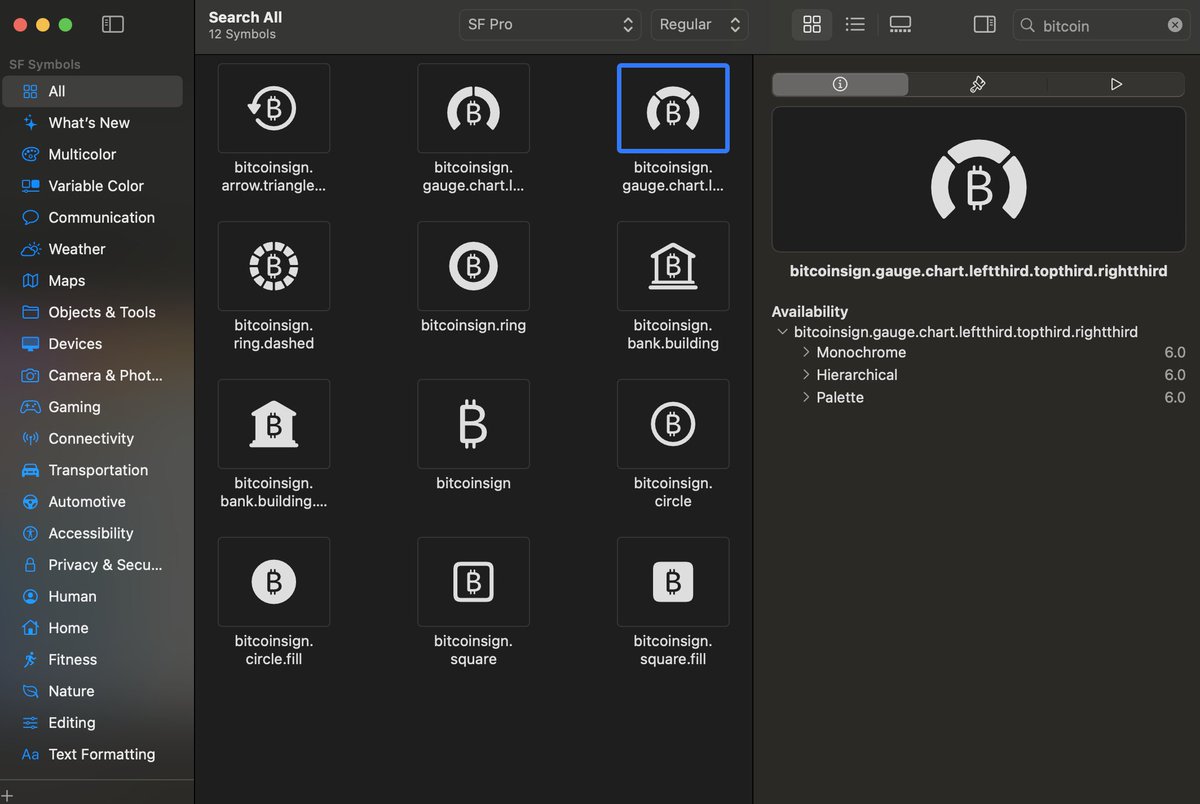Viewport: 1200px width, 804px height.
Task: Open the Objects & Tools category
Action: (x=93, y=312)
